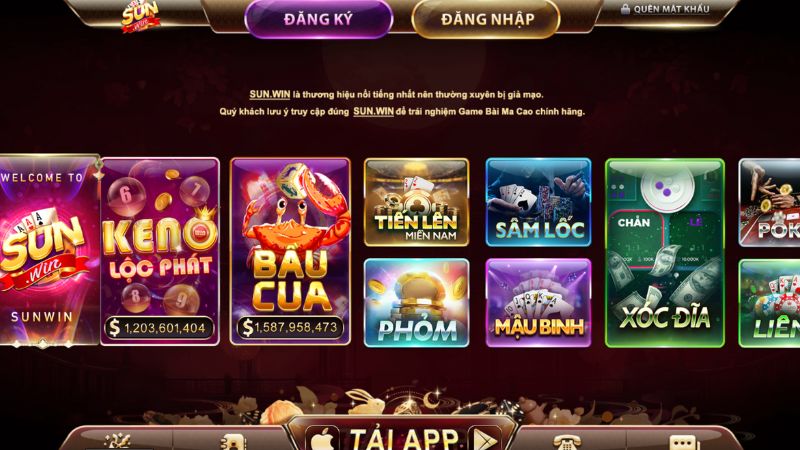Open the contacts book icon
The height and width of the screenshot is (450, 800).
click(x=233, y=442)
